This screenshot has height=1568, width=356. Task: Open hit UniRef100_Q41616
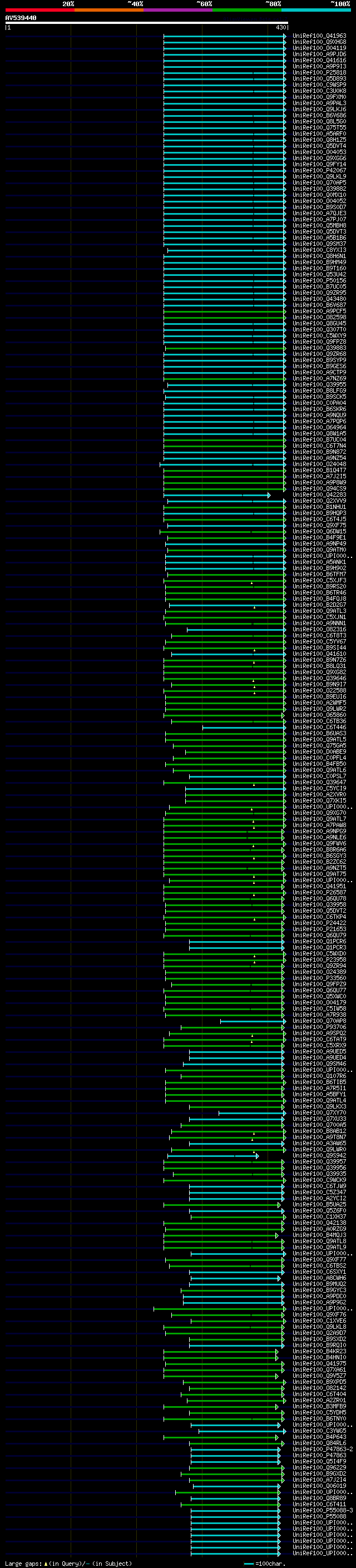(x=319, y=60)
